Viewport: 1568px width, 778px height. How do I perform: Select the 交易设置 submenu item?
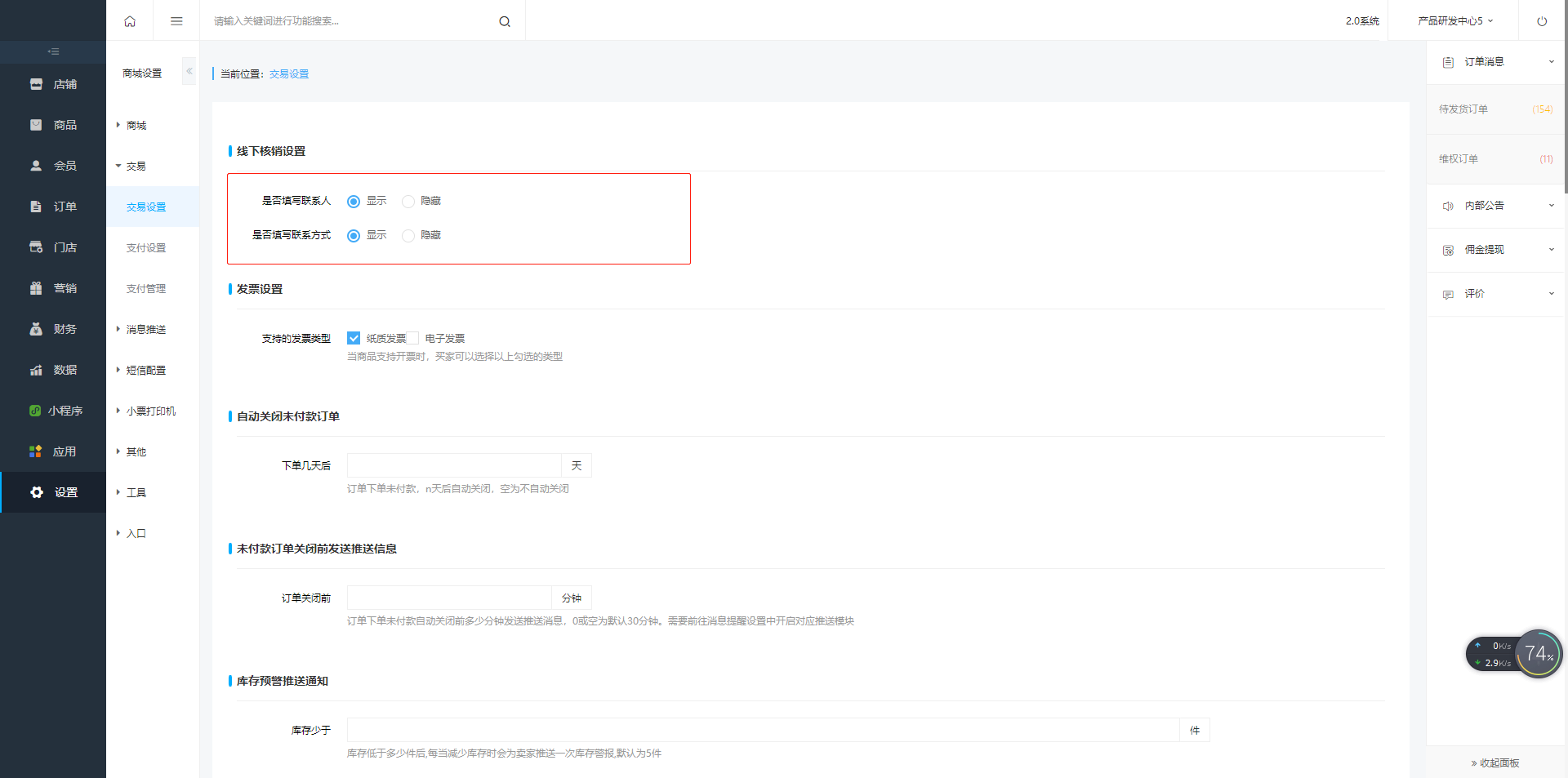[x=152, y=207]
